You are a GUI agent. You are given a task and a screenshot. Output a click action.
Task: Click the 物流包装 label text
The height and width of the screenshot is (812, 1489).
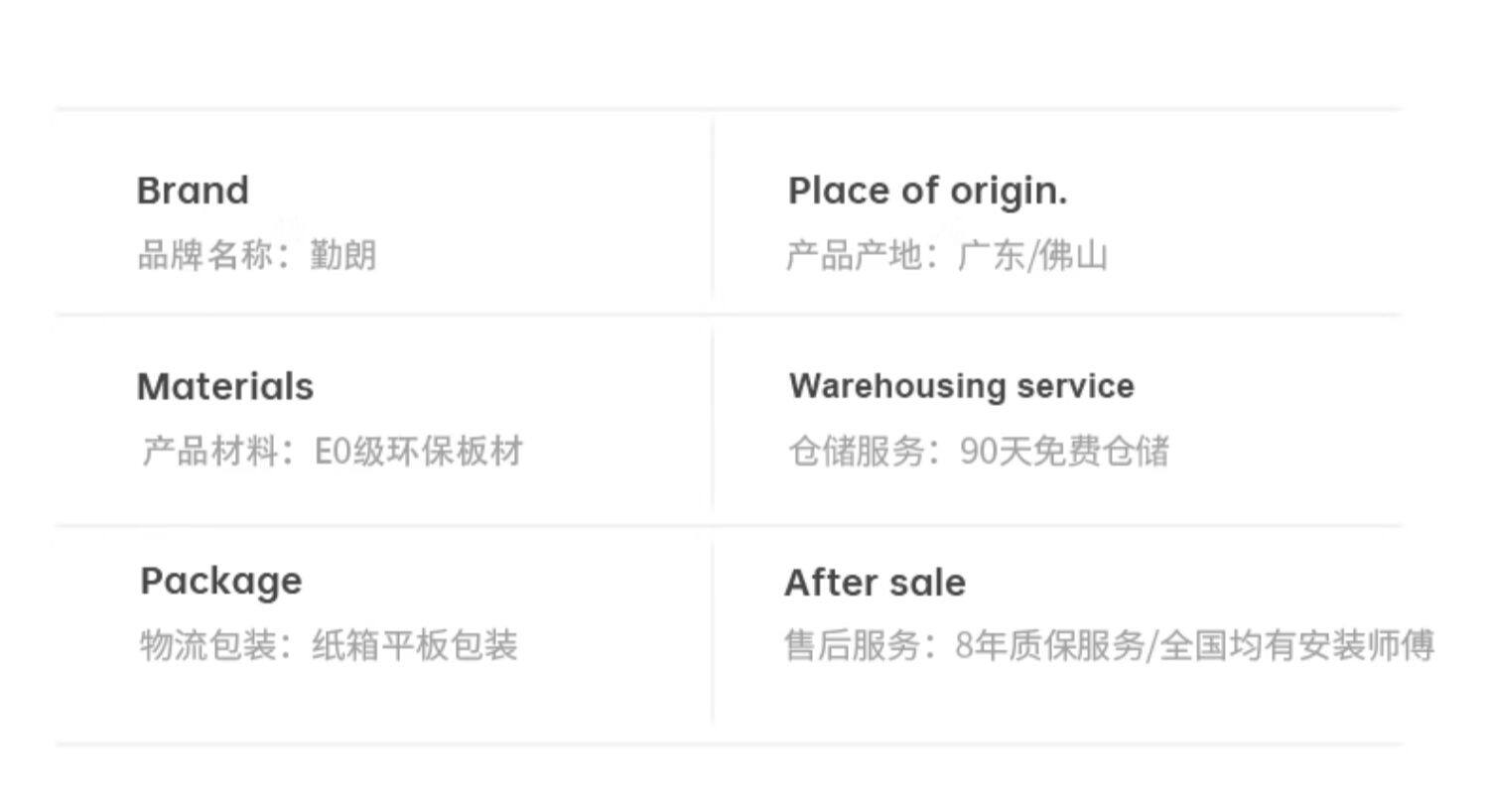(207, 645)
